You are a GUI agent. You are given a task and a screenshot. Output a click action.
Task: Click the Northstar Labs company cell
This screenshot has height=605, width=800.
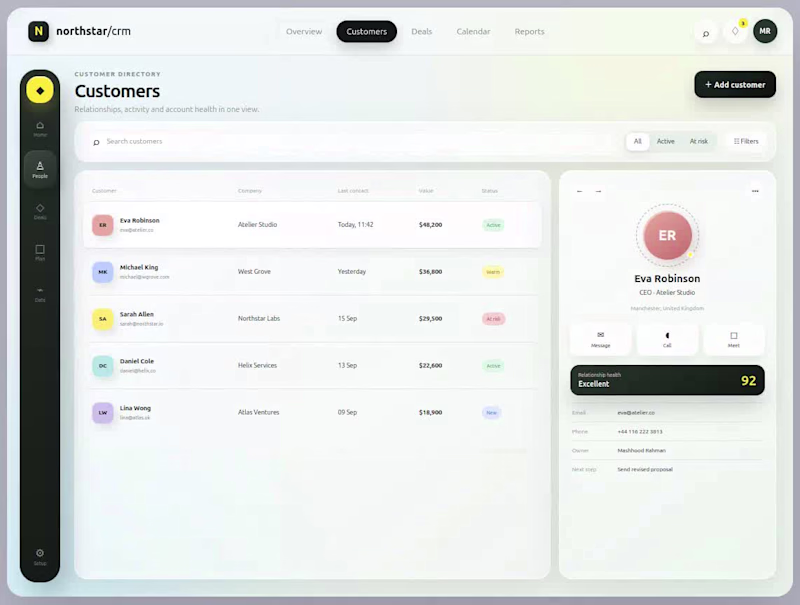259,318
